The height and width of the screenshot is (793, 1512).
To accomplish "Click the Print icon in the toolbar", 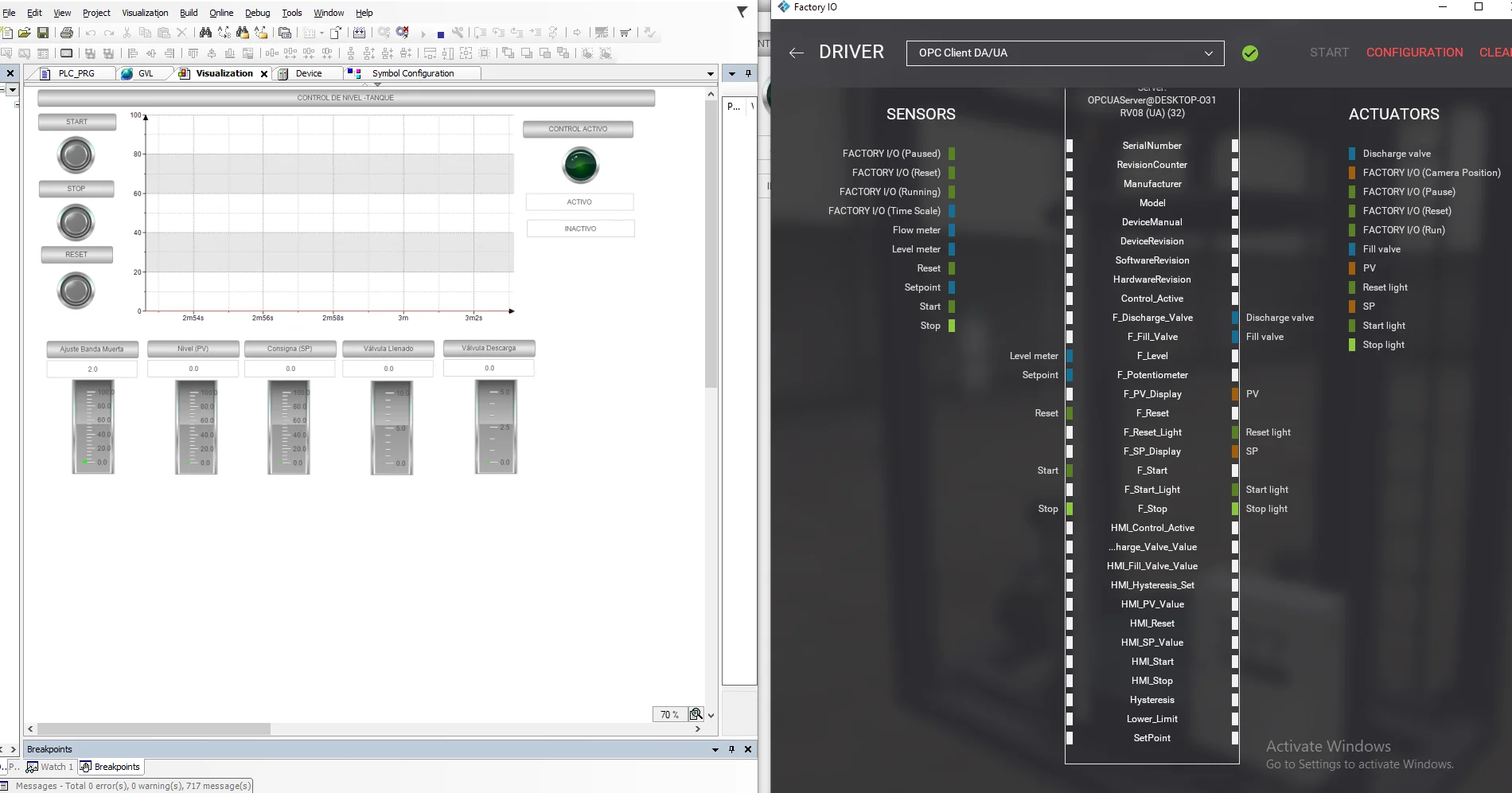I will tap(67, 33).
